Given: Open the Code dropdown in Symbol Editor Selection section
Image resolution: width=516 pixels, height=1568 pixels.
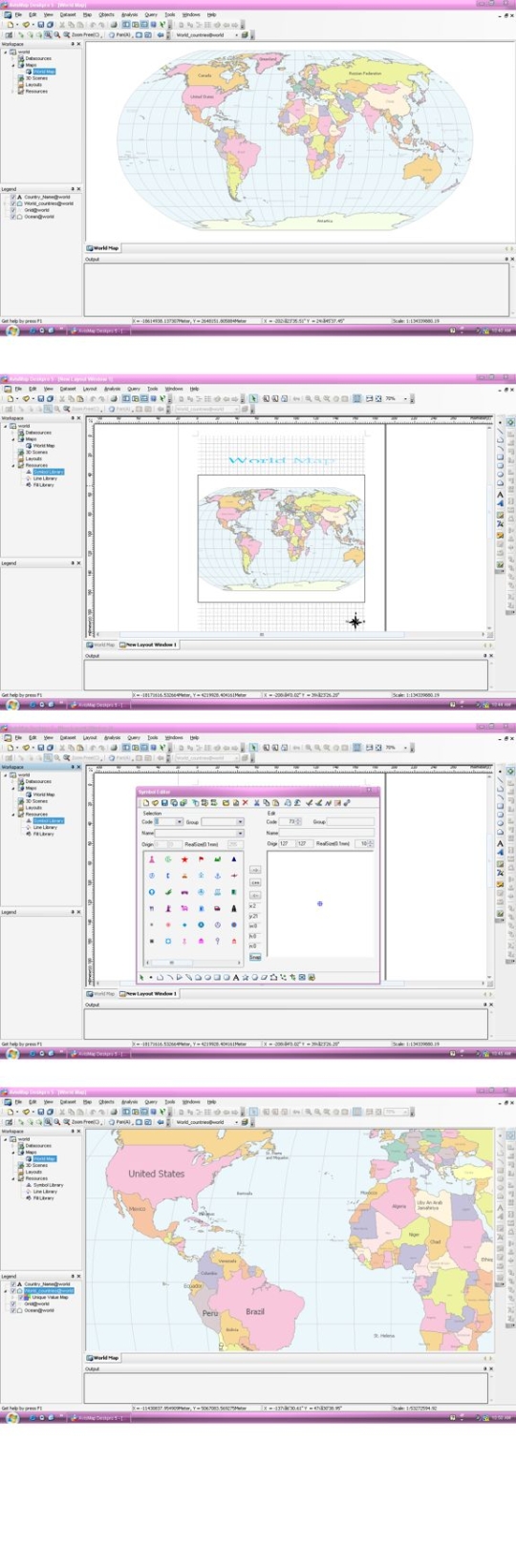Looking at the screenshot, I should [179, 821].
